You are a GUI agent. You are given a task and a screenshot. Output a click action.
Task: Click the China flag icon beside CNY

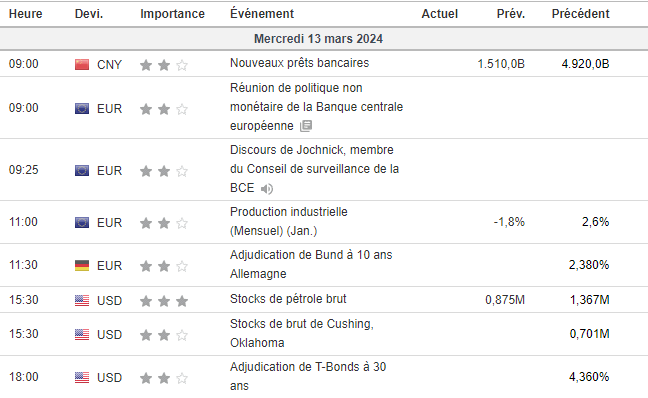[x=82, y=64]
